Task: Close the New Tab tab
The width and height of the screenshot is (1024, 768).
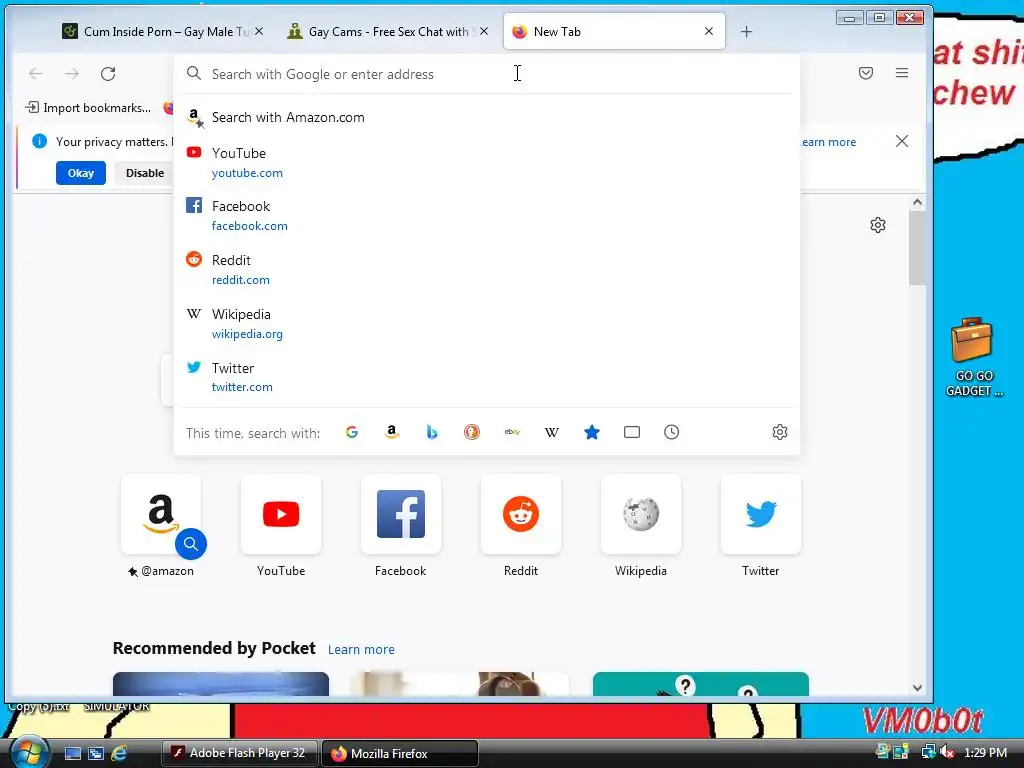Action: click(x=709, y=31)
